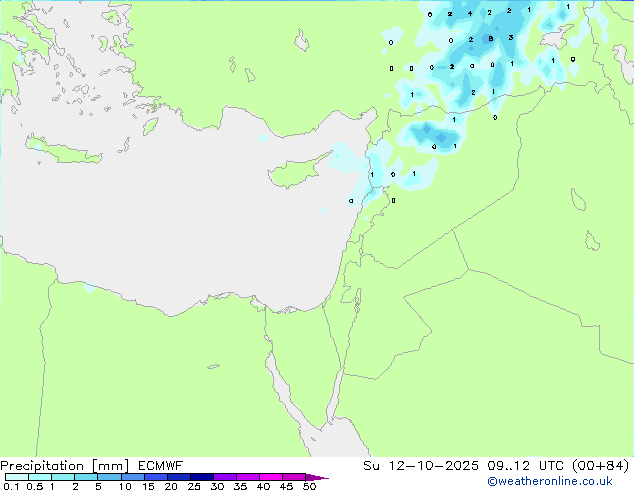Pick the legend swatch between 35 and 40
The image size is (634, 490).
point(248,477)
